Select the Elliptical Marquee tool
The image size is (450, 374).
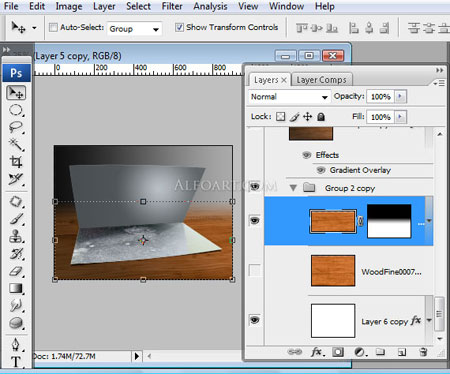[x=16, y=110]
